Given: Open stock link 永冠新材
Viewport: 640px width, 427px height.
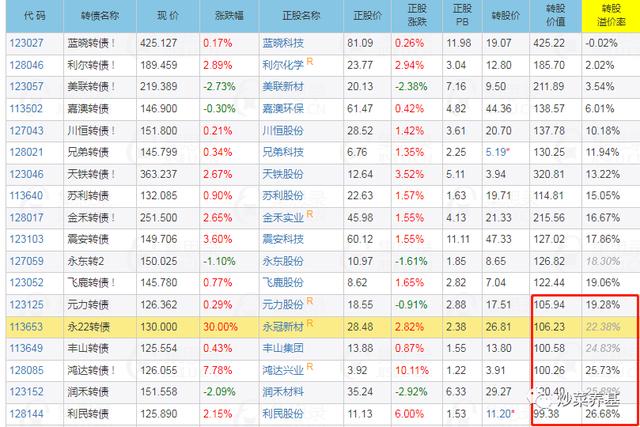Looking at the screenshot, I should click(x=283, y=327).
